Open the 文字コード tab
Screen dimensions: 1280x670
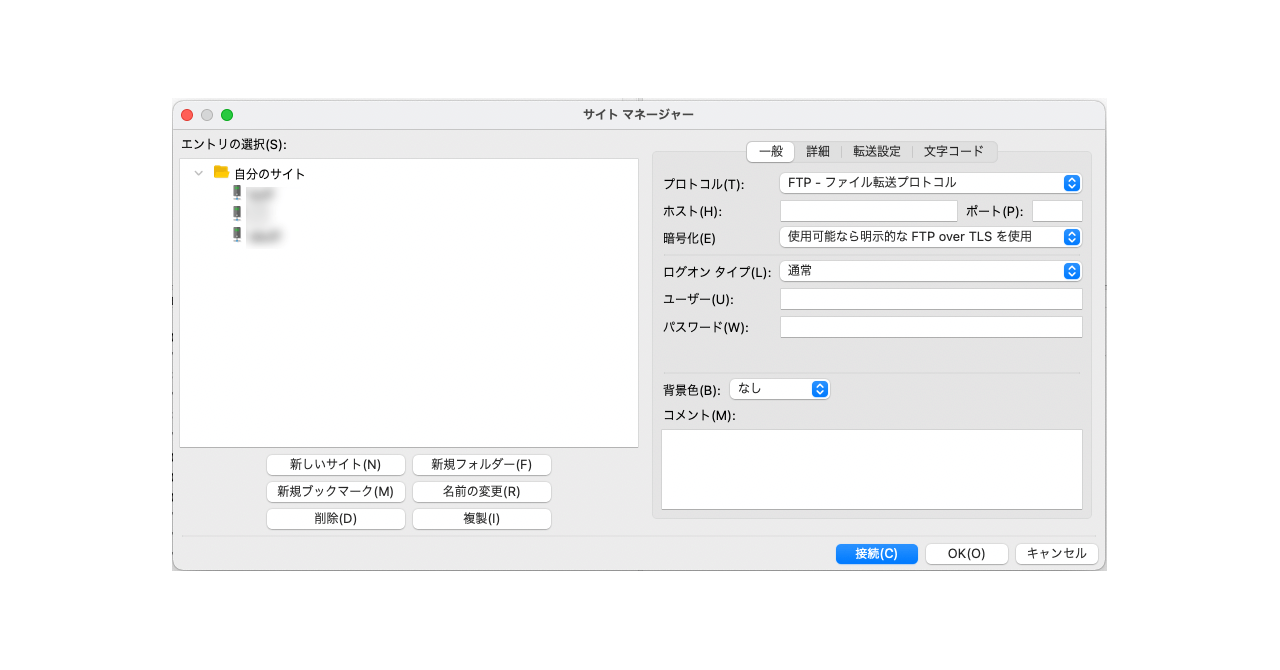(953, 152)
